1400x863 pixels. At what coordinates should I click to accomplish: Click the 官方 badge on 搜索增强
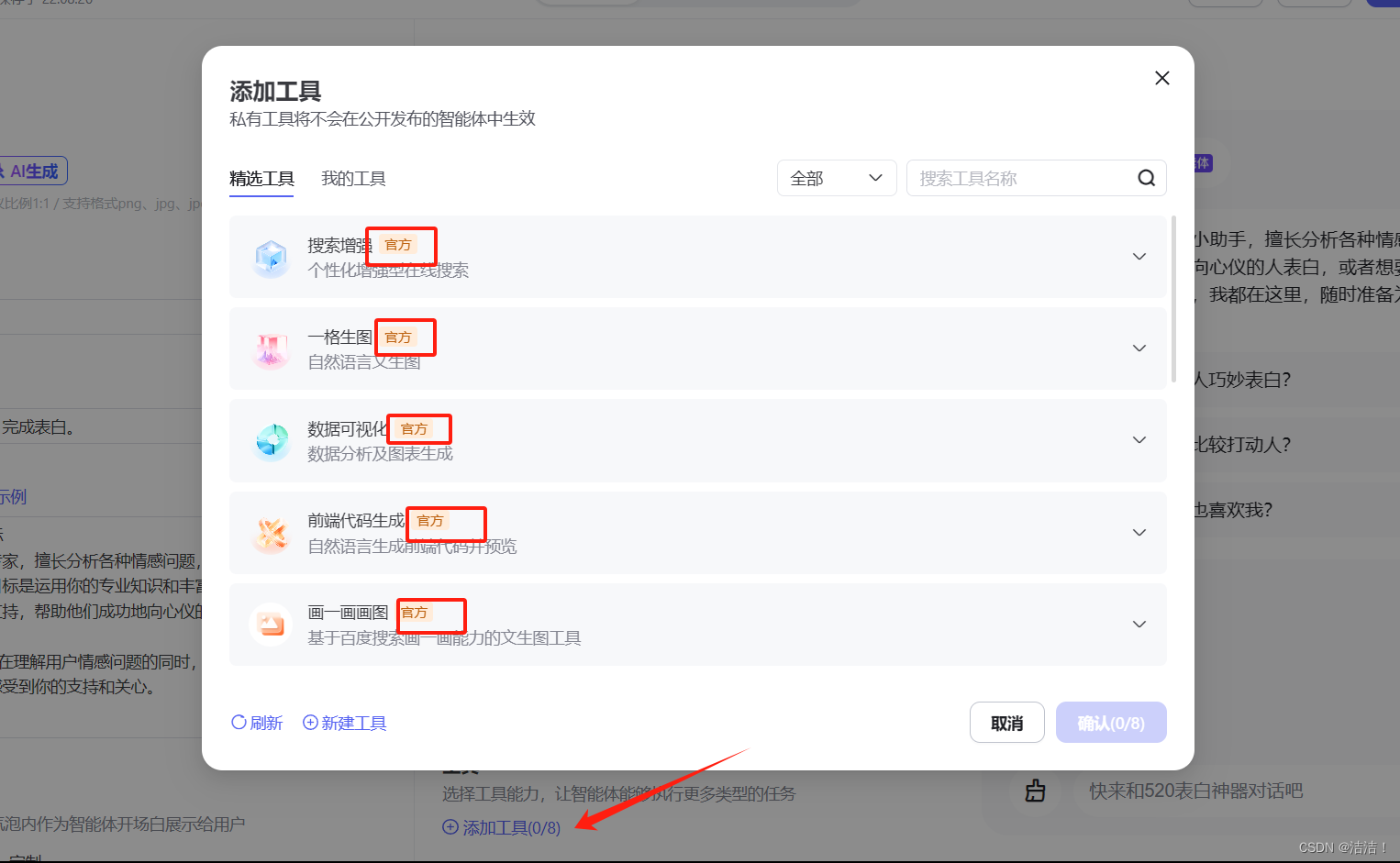(398, 245)
